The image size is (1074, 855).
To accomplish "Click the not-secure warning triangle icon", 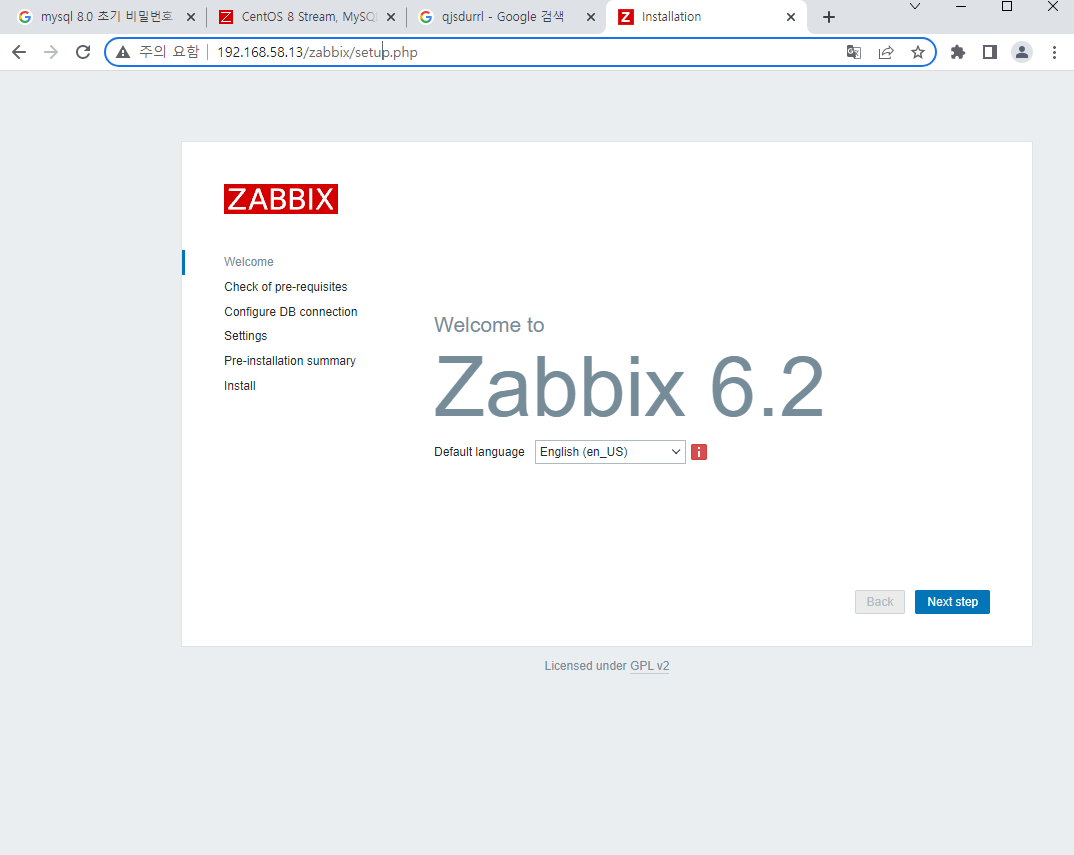I will coord(123,52).
